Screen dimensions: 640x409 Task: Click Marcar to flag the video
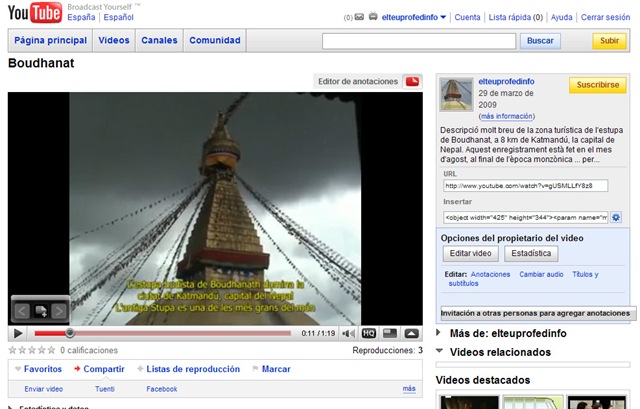(276, 369)
